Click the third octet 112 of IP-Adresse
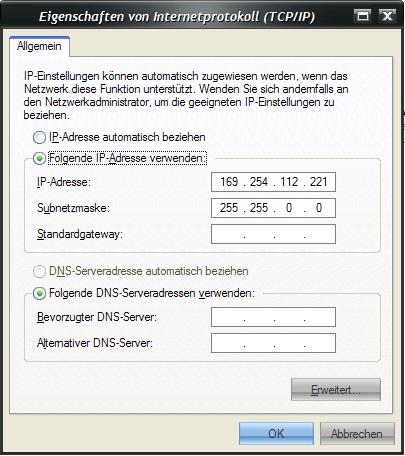The image size is (405, 456). (x=289, y=182)
